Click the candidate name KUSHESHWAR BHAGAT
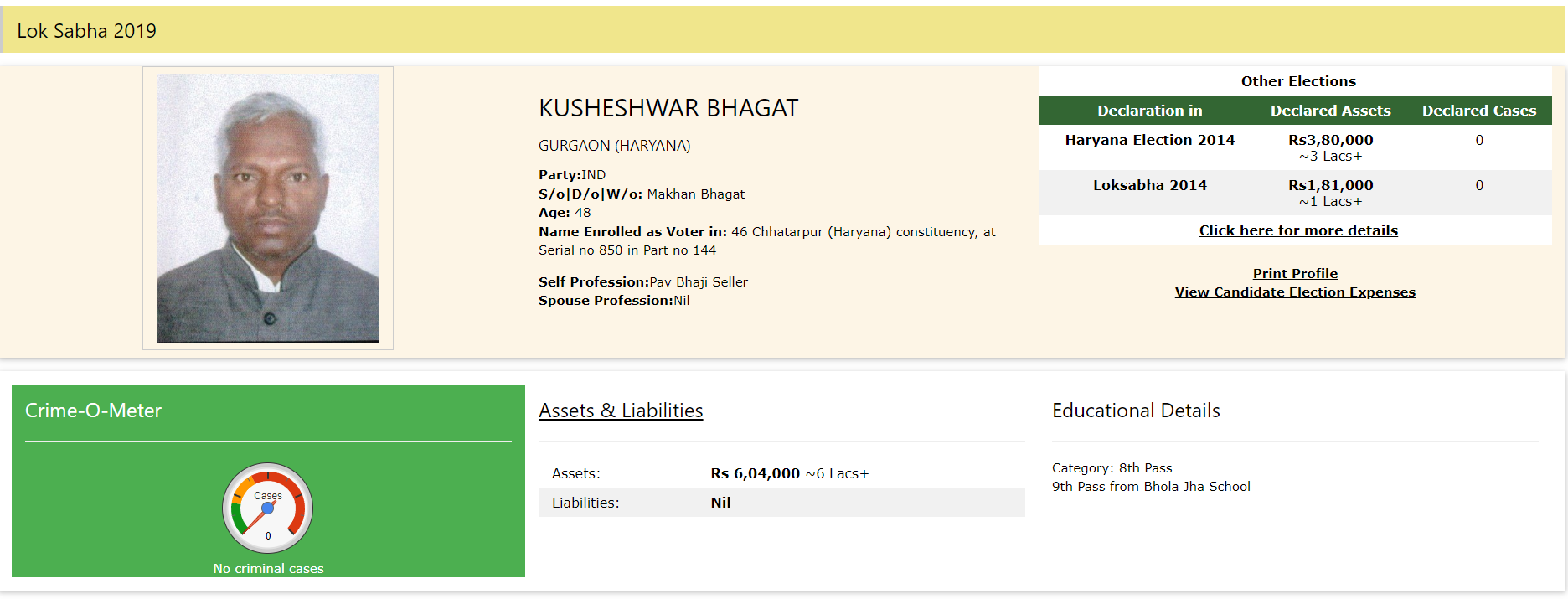Viewport: 1568px width, 599px height. (x=668, y=107)
